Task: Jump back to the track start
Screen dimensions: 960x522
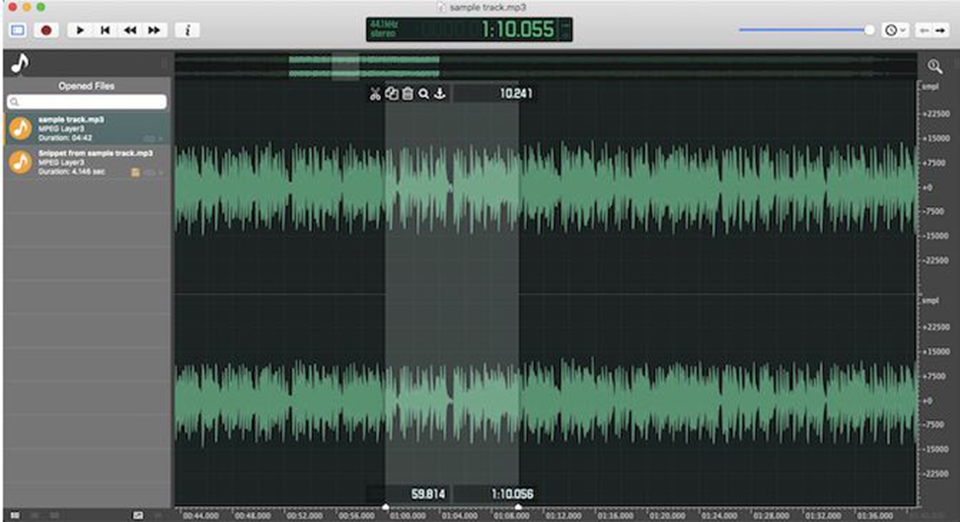Action: click(x=105, y=30)
